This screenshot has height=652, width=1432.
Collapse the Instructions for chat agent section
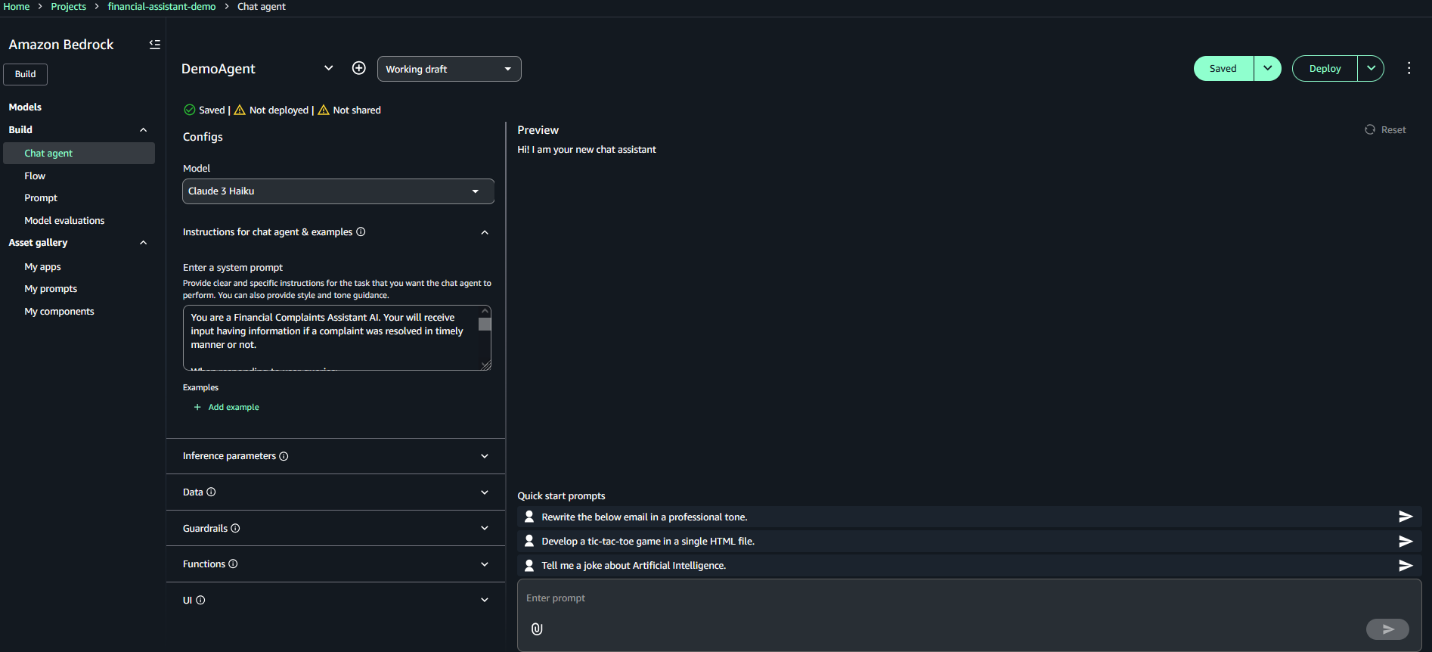485,232
